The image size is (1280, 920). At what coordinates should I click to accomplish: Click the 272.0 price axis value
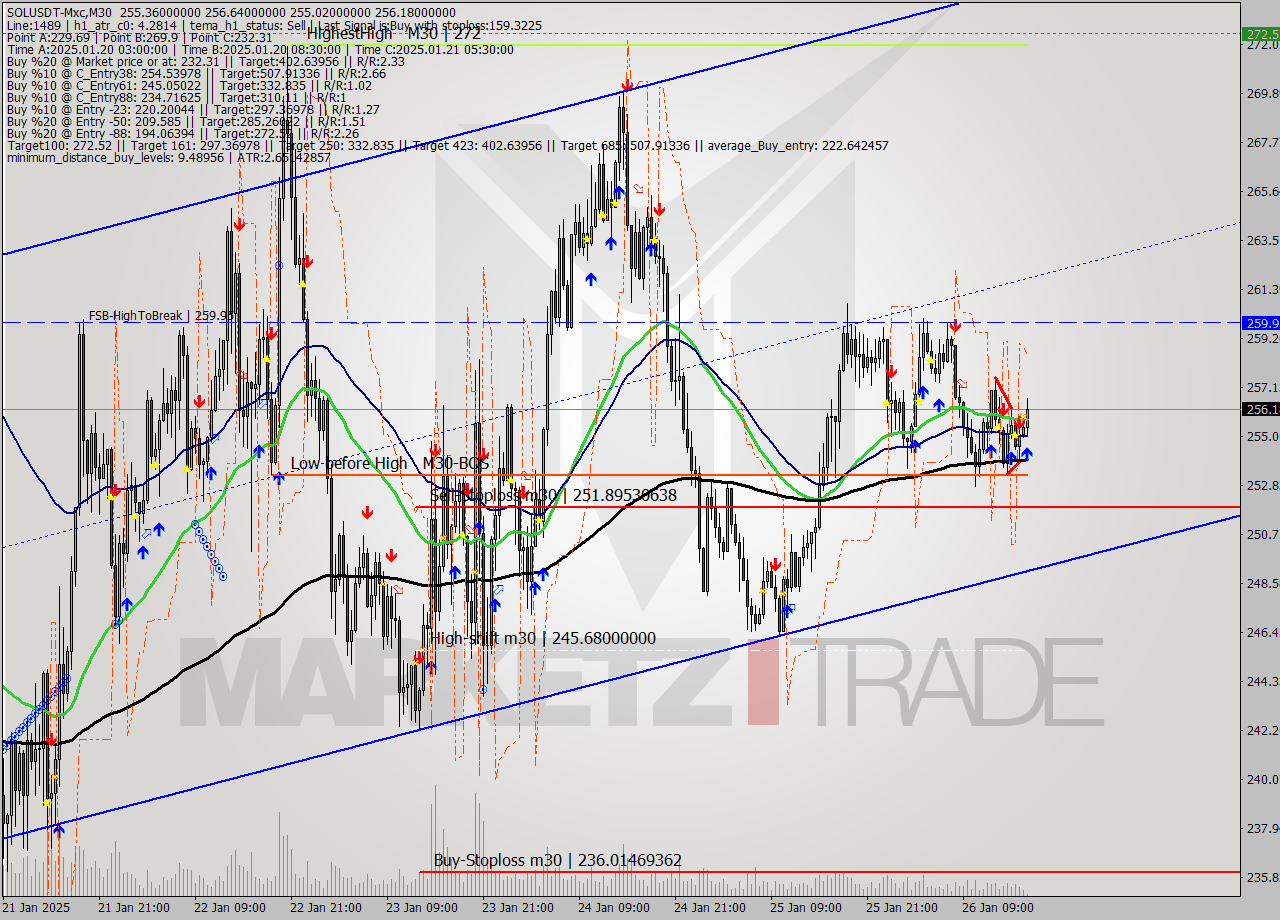click(1261, 45)
